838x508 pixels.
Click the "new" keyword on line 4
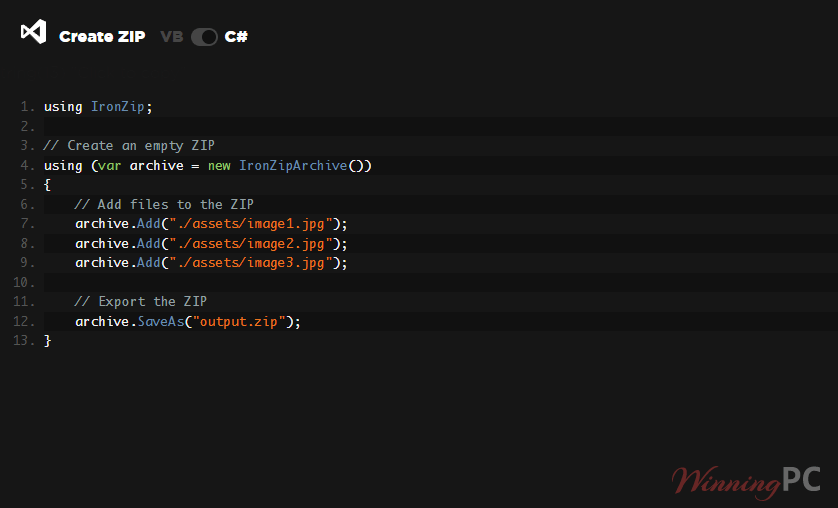click(219, 166)
